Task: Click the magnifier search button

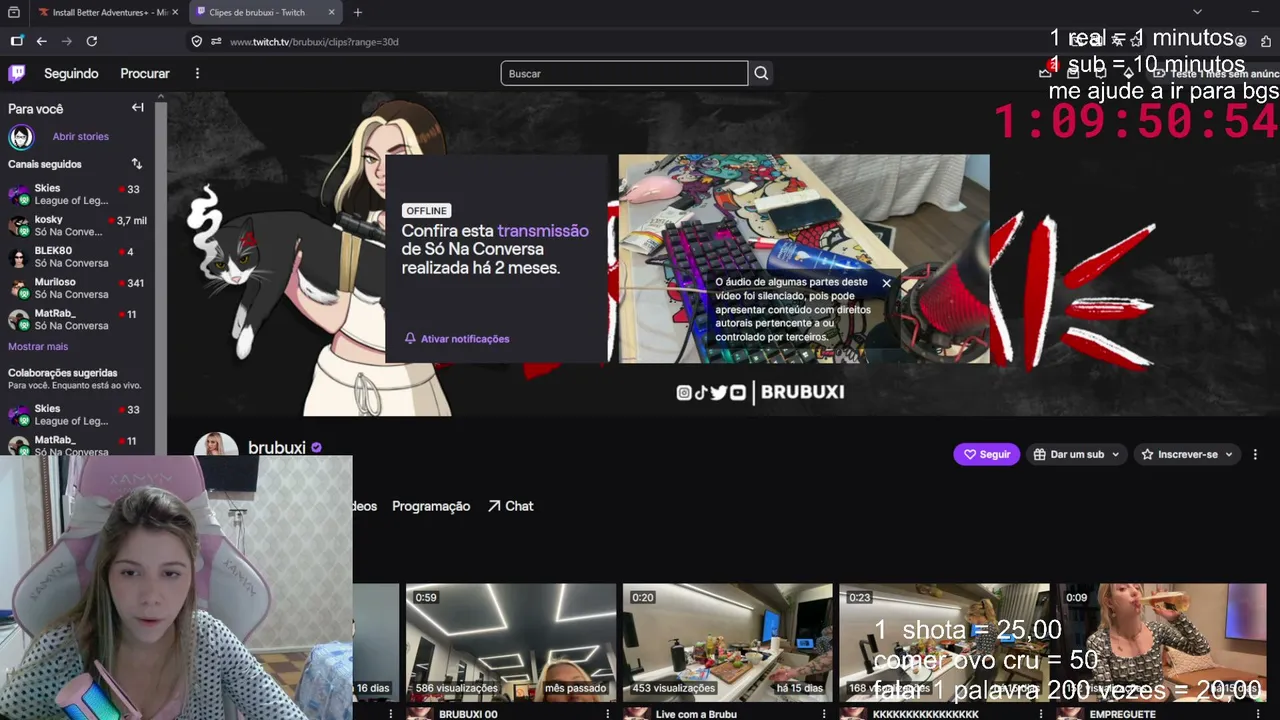Action: 761,73
